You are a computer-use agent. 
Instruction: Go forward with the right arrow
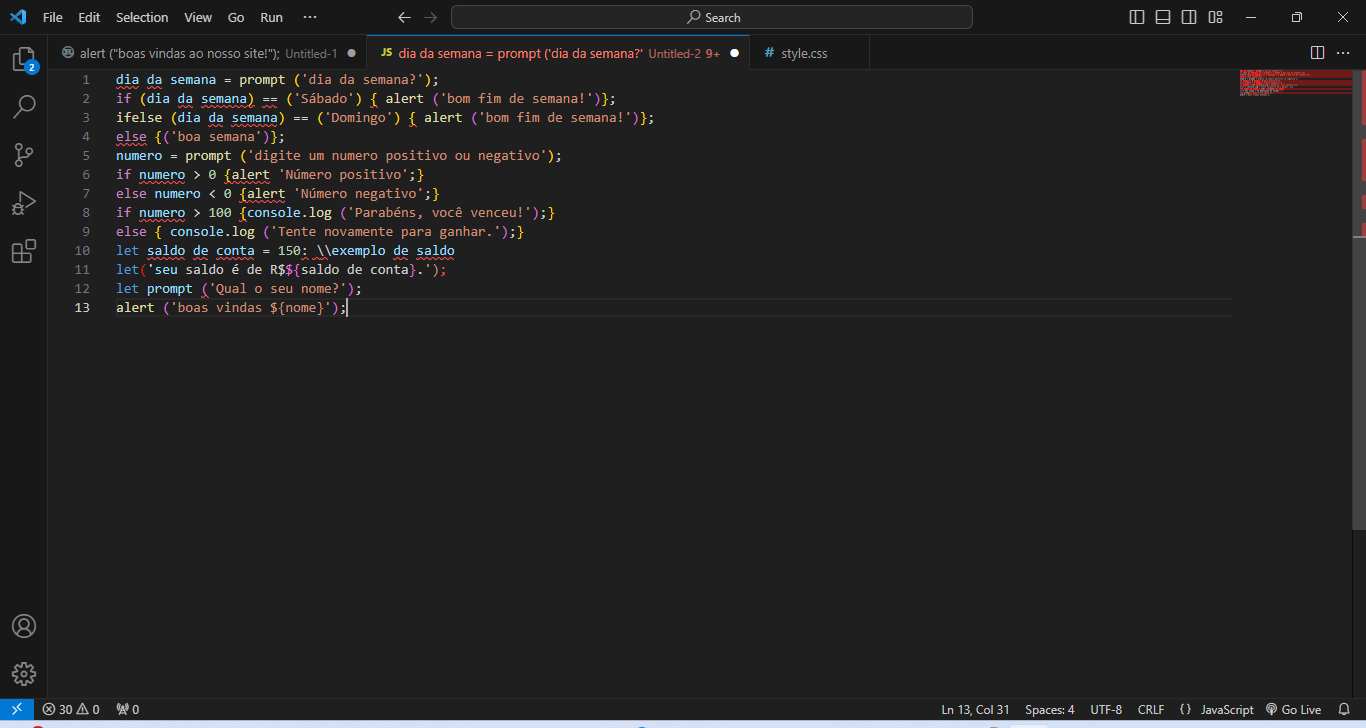click(x=431, y=17)
